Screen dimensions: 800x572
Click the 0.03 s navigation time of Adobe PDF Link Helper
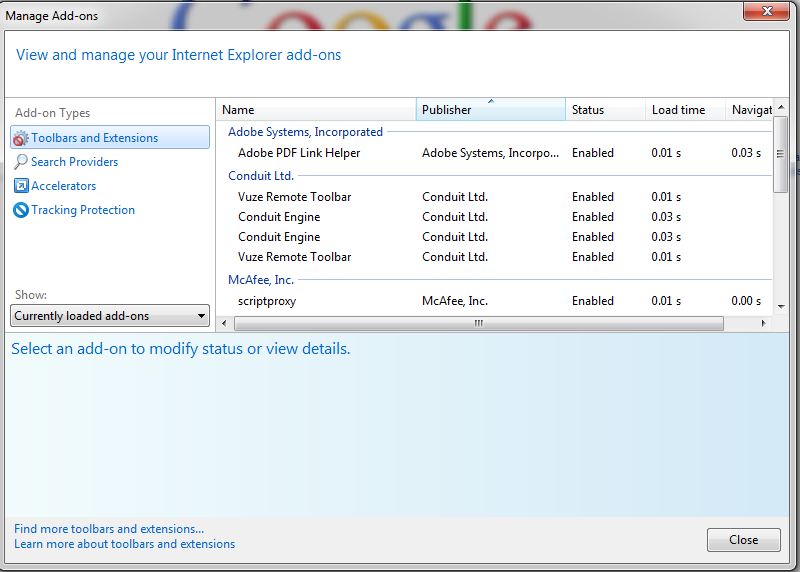click(746, 153)
